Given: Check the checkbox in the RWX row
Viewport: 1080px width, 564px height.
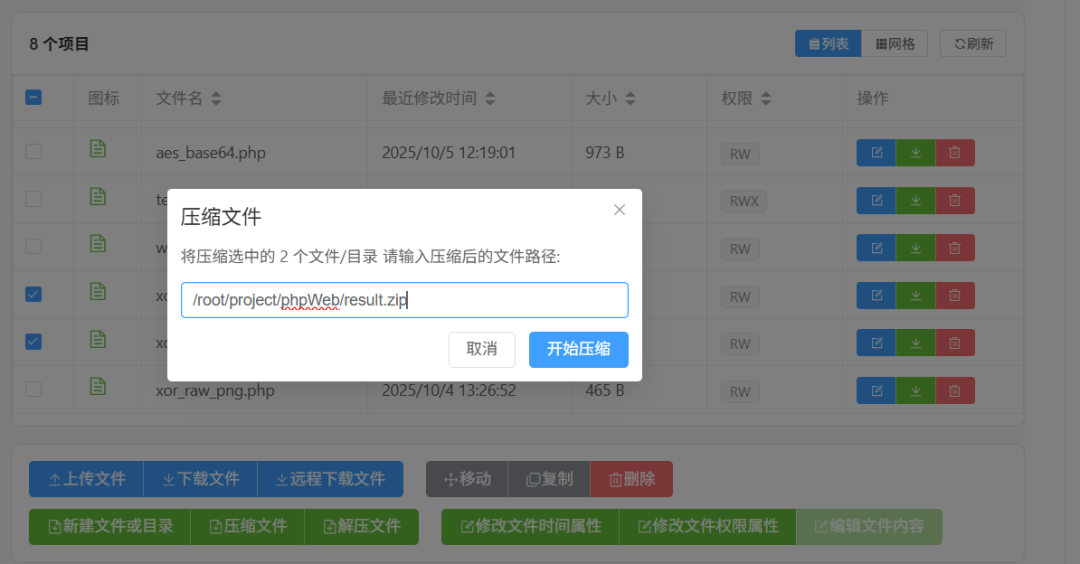Looking at the screenshot, I should click(33, 199).
